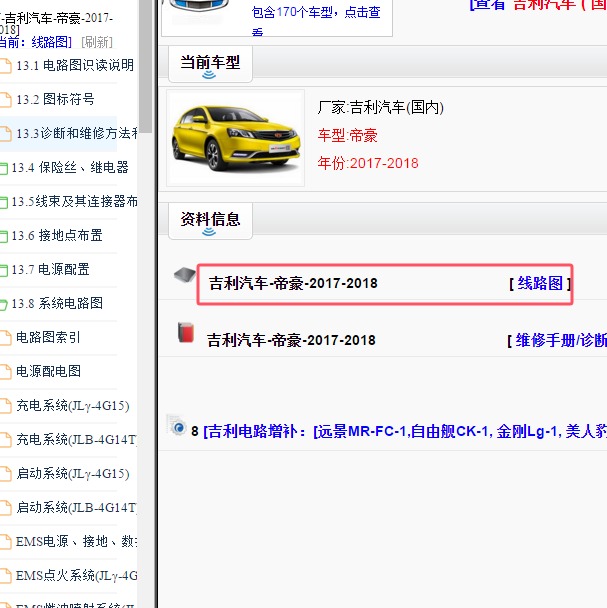The height and width of the screenshot is (608, 607).
Task: Open 充电系统(JLγ-4G15) document
Action: (x=73, y=406)
